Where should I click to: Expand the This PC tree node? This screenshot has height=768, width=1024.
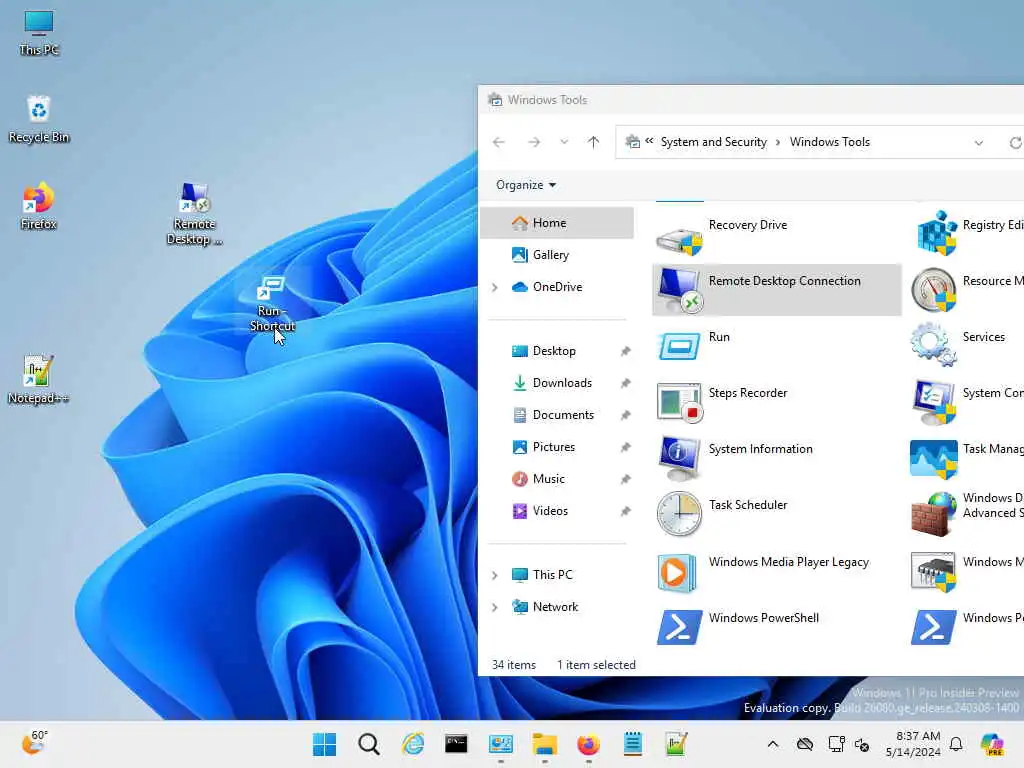coord(494,575)
